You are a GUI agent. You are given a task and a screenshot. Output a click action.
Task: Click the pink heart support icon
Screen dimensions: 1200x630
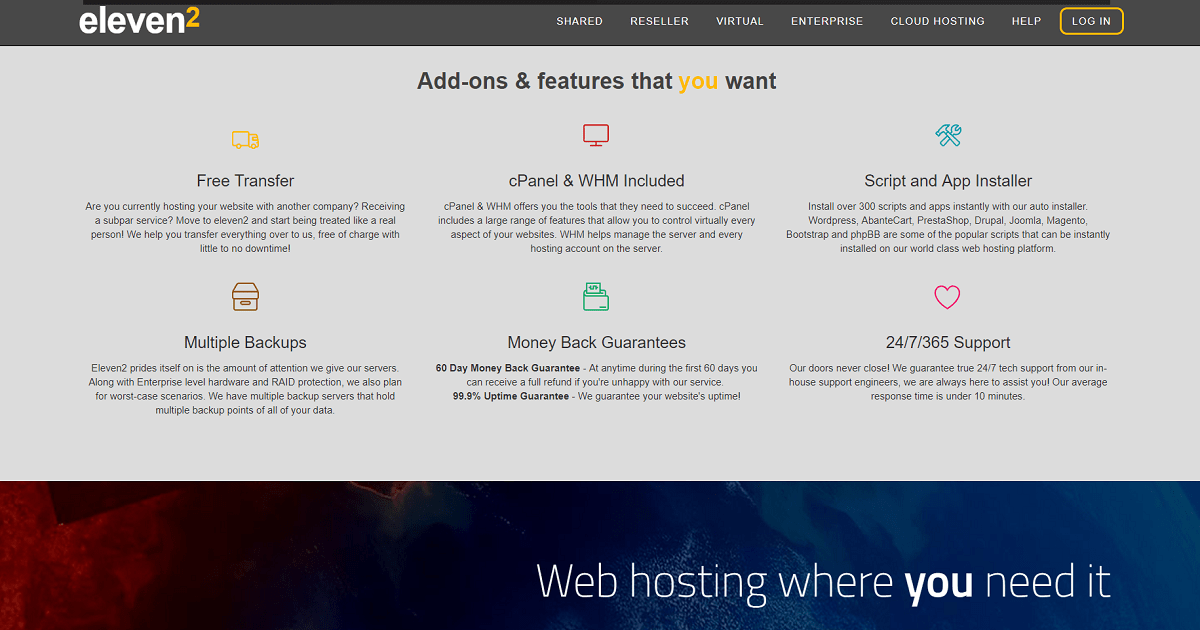point(947,297)
